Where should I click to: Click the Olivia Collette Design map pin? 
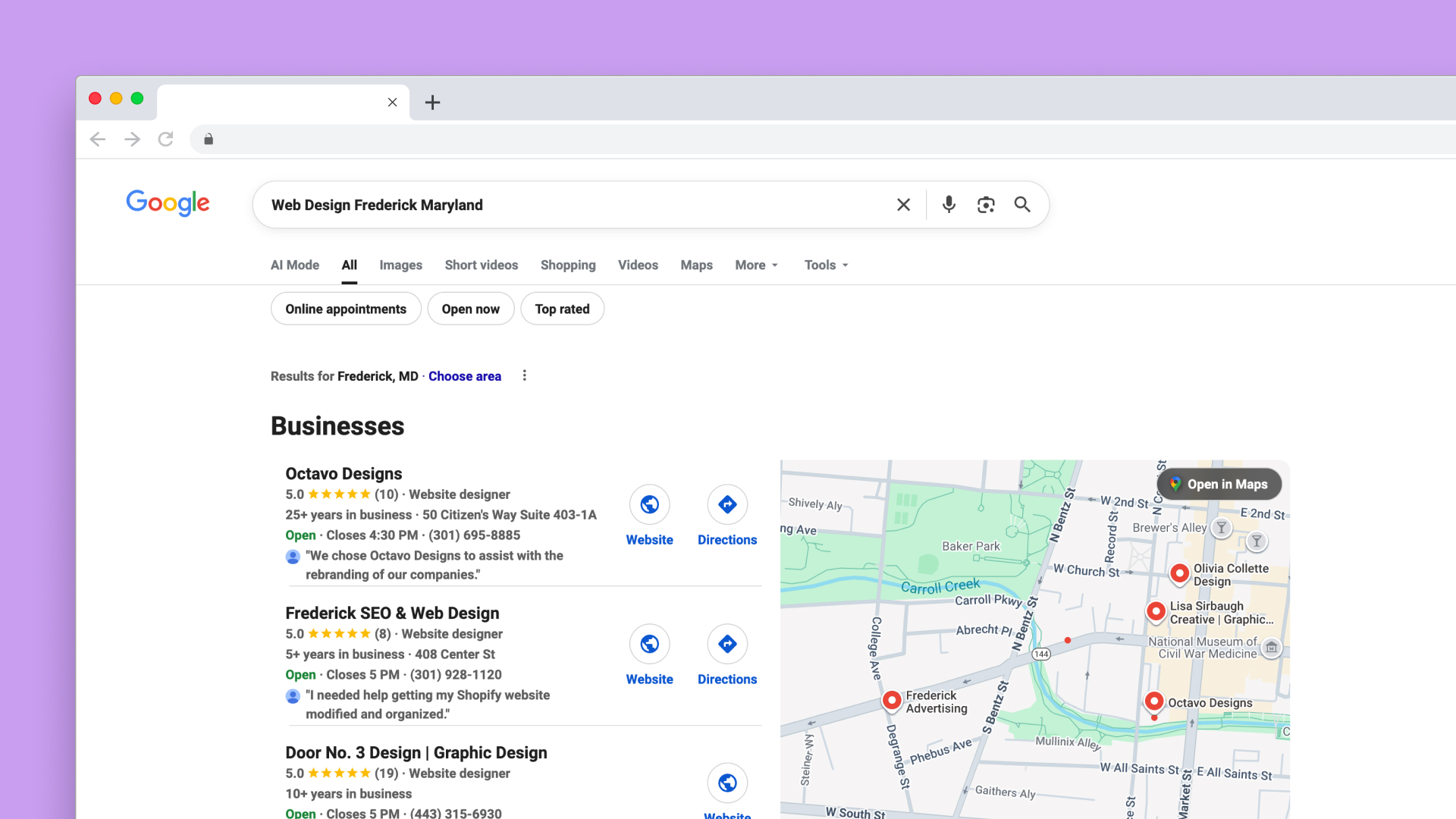[1179, 573]
